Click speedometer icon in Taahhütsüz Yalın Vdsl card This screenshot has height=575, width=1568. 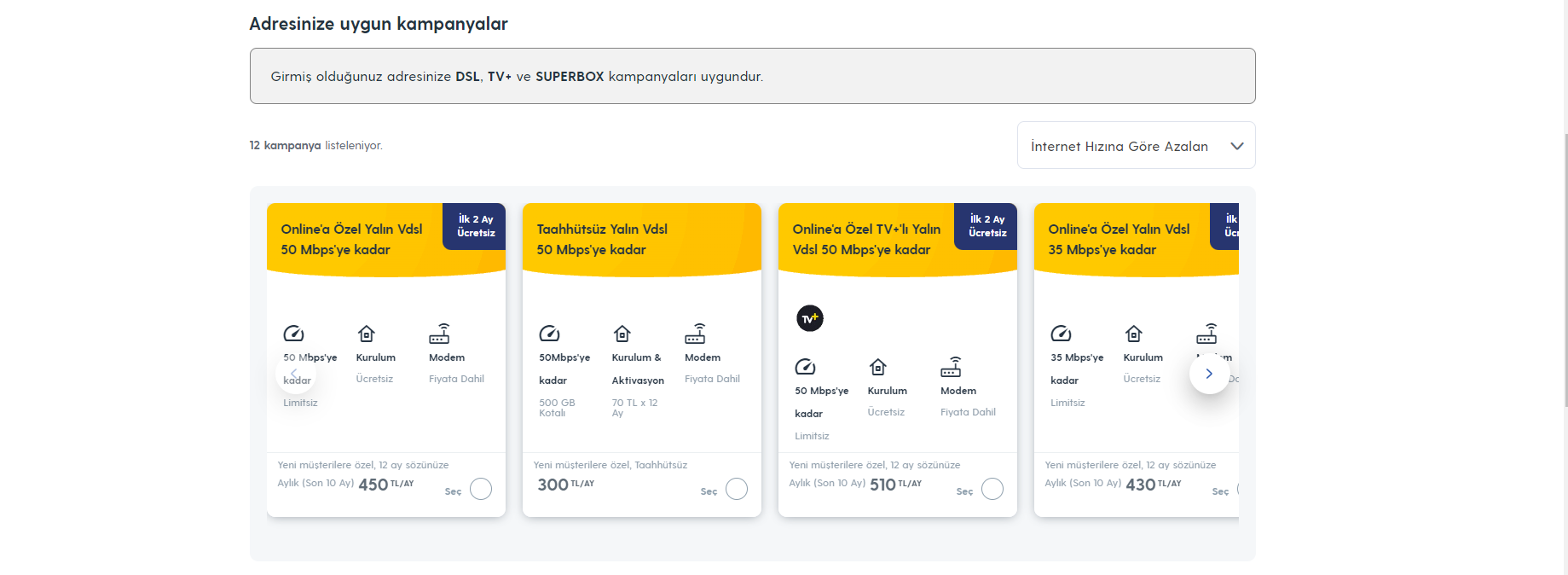pos(549,334)
